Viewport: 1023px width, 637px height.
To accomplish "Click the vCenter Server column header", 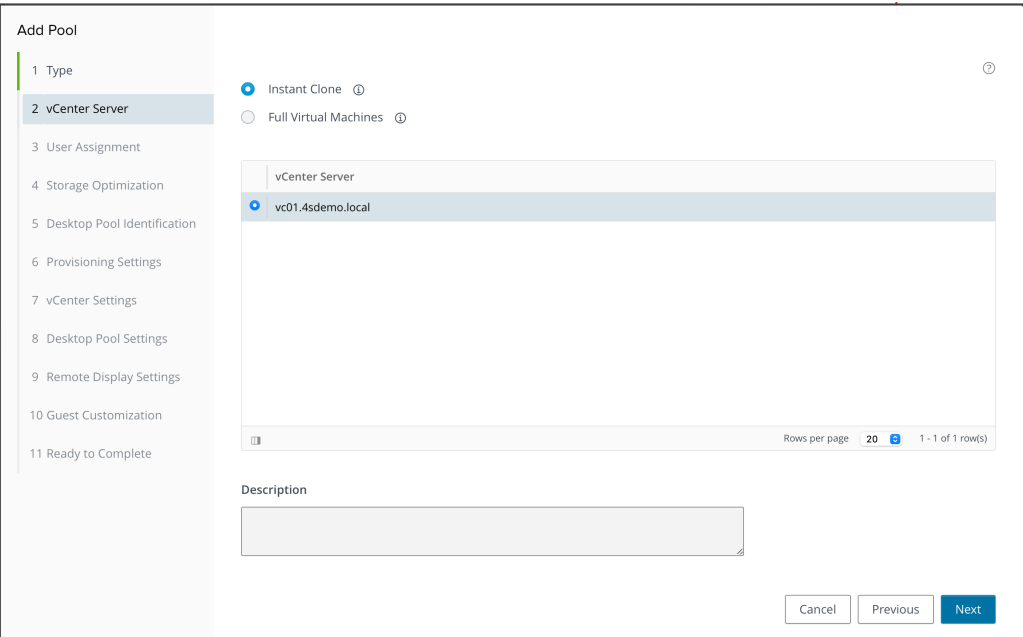I will pos(315,177).
